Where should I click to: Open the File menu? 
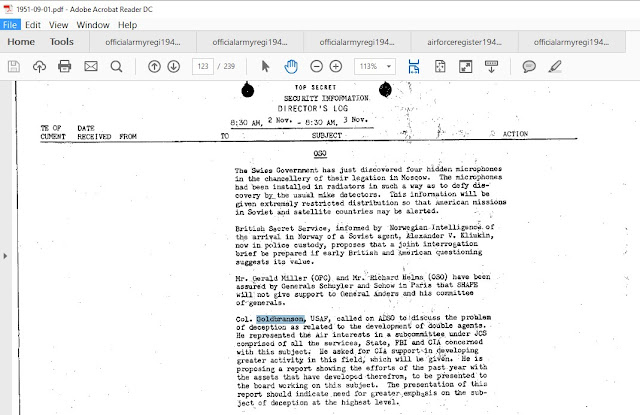10,24
